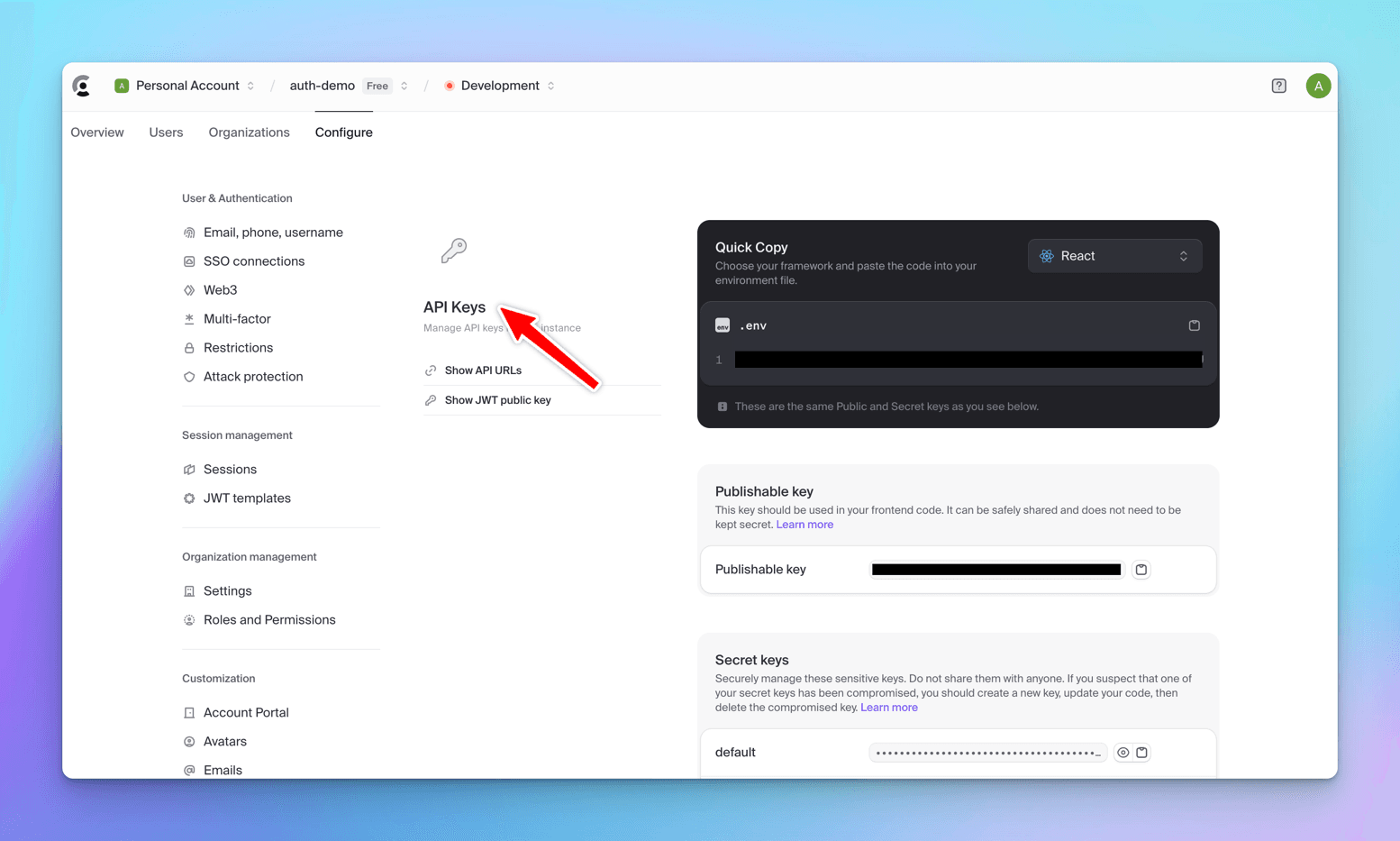Expand the Personal Account switcher

[x=250, y=86]
